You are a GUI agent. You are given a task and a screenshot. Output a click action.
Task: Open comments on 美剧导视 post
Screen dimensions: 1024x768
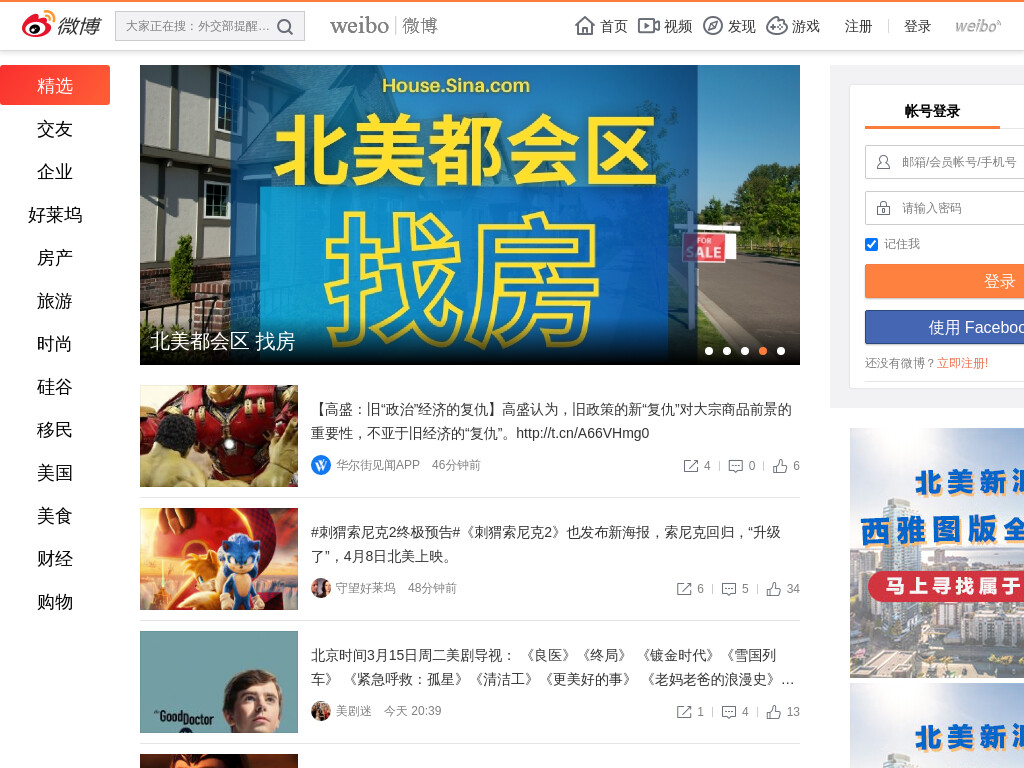[729, 711]
